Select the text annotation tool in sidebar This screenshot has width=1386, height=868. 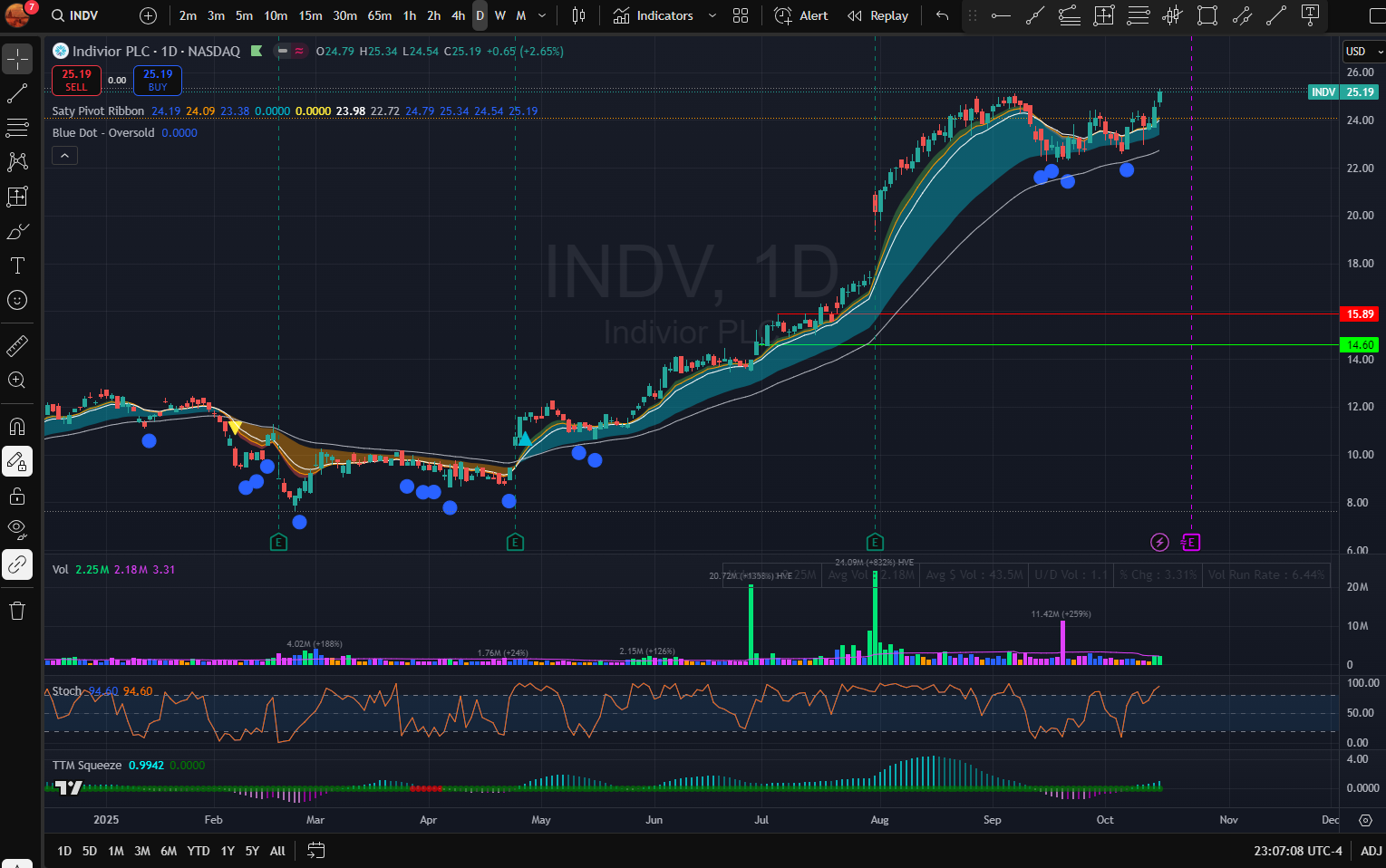coord(17,265)
